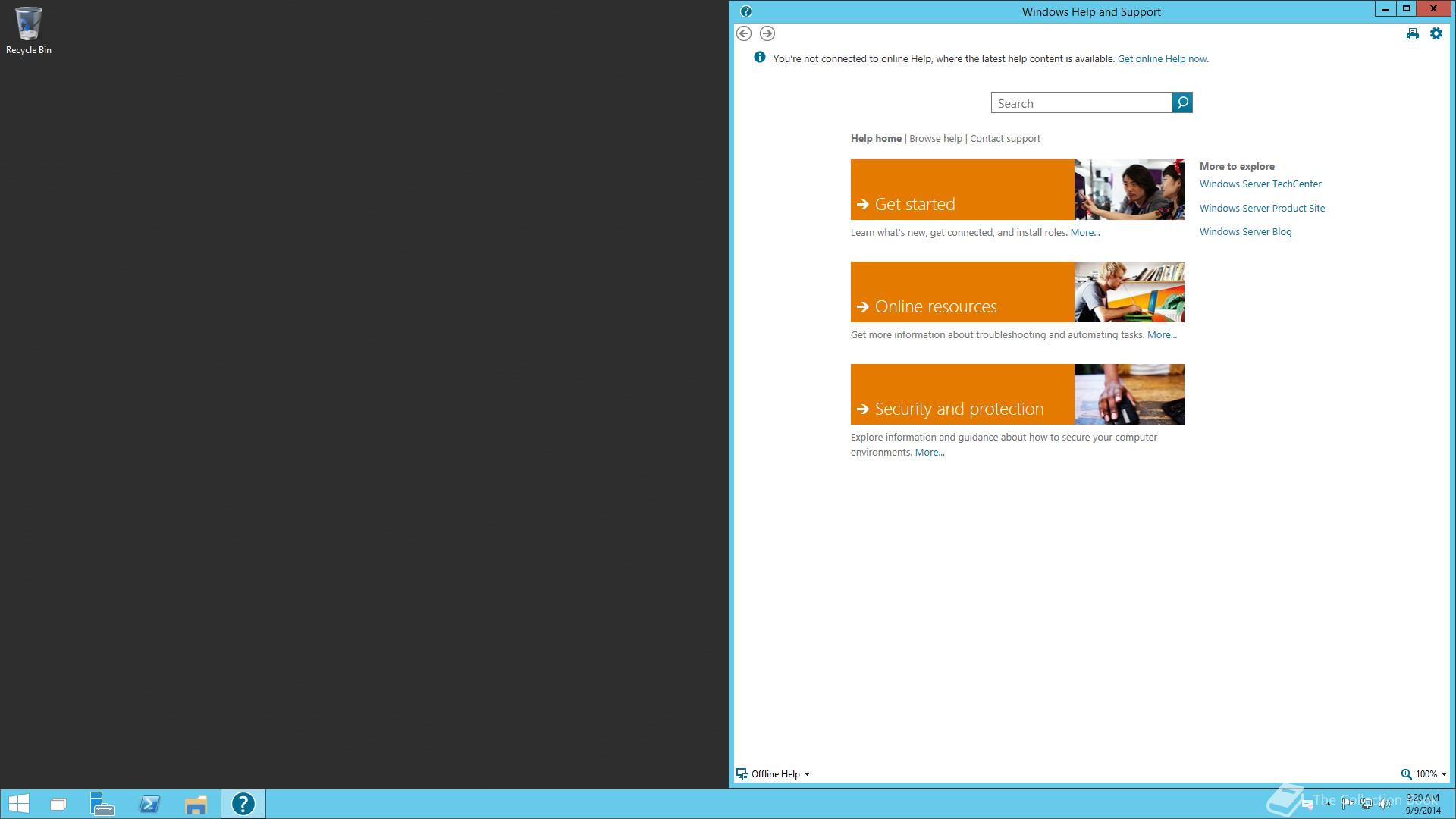Open the Action Center flag icon
The image size is (1456, 819).
pos(1348,804)
